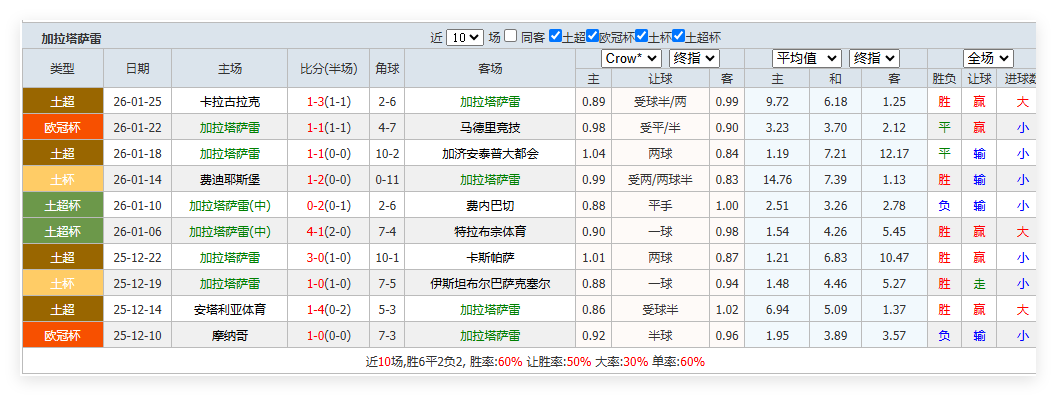Click the 胜负 result column header
The height and width of the screenshot is (396, 1056).
pyautogui.click(x=944, y=79)
